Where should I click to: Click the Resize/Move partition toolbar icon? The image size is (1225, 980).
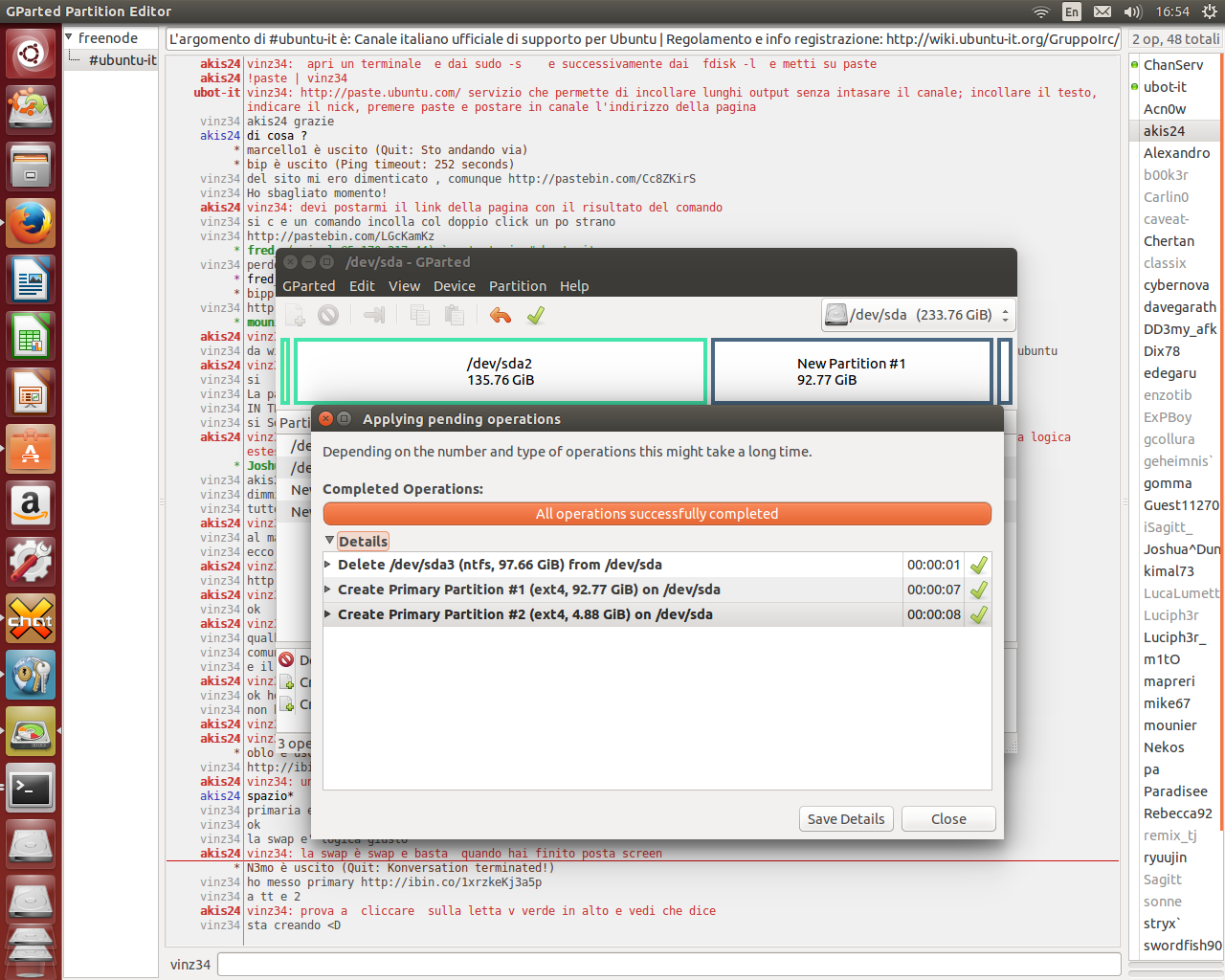tap(374, 315)
